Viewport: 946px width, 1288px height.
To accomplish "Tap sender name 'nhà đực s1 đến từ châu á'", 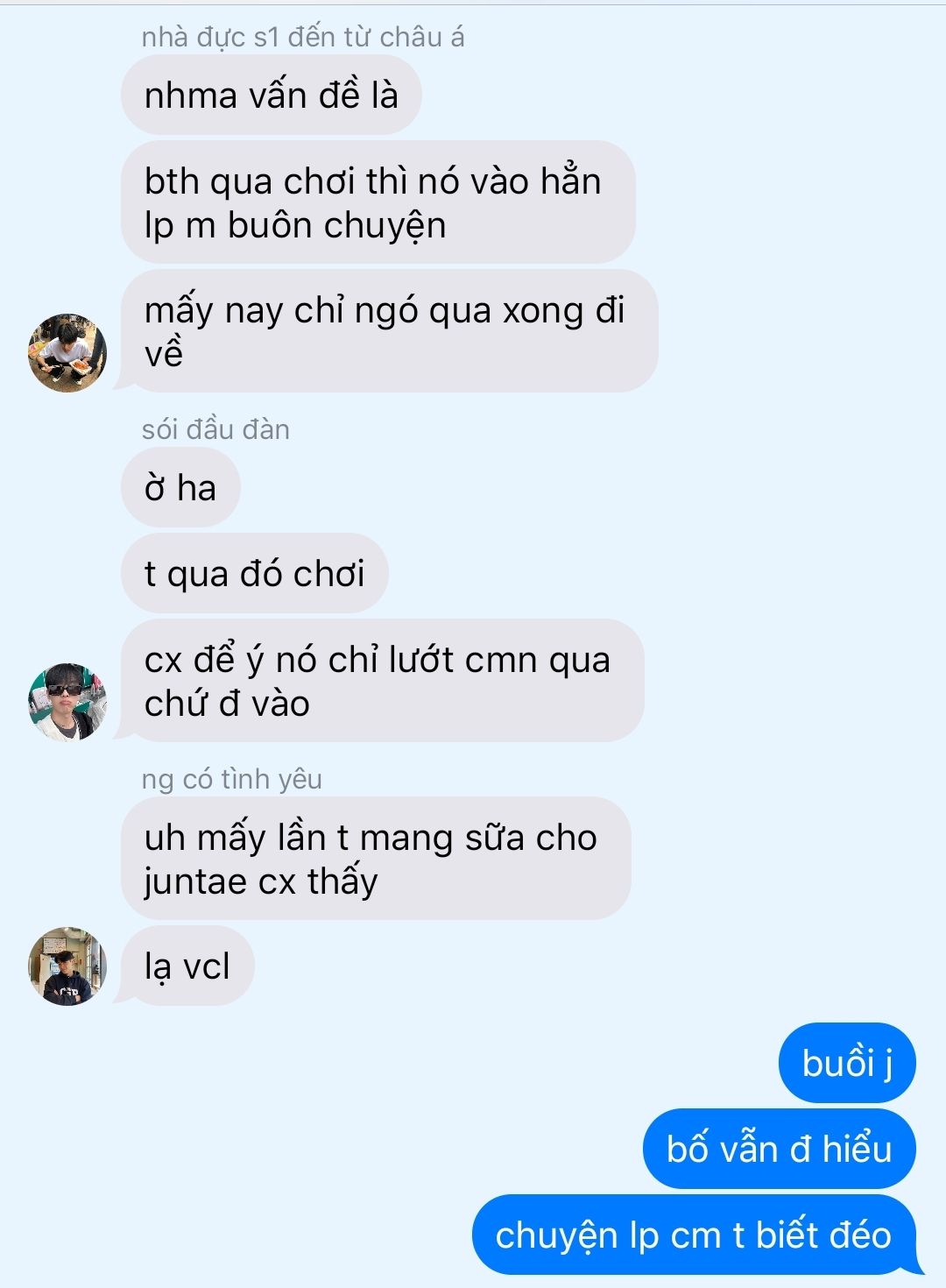I will [x=303, y=37].
